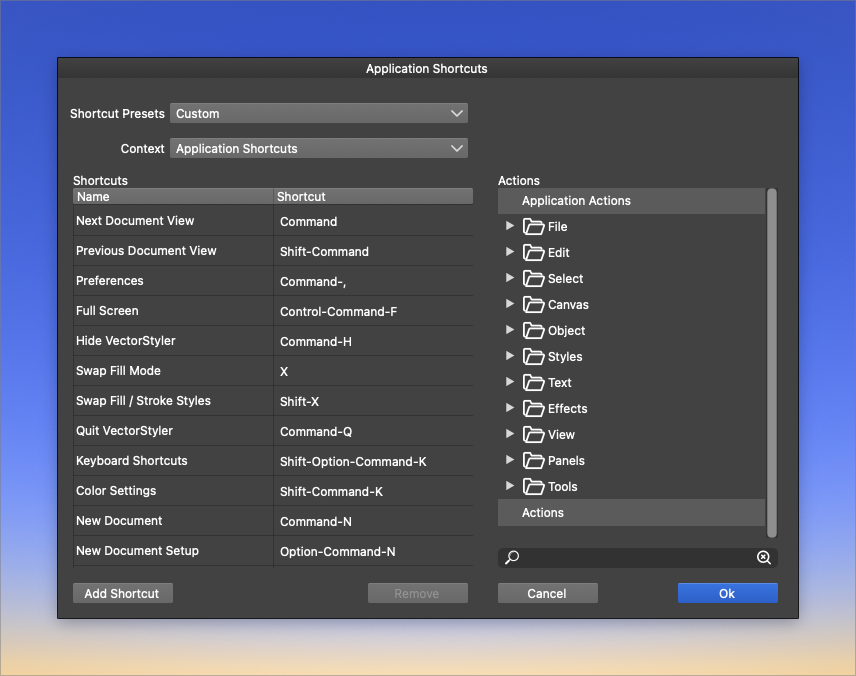856x676 pixels.
Task: Clear the search with the X icon
Action: tap(763, 558)
